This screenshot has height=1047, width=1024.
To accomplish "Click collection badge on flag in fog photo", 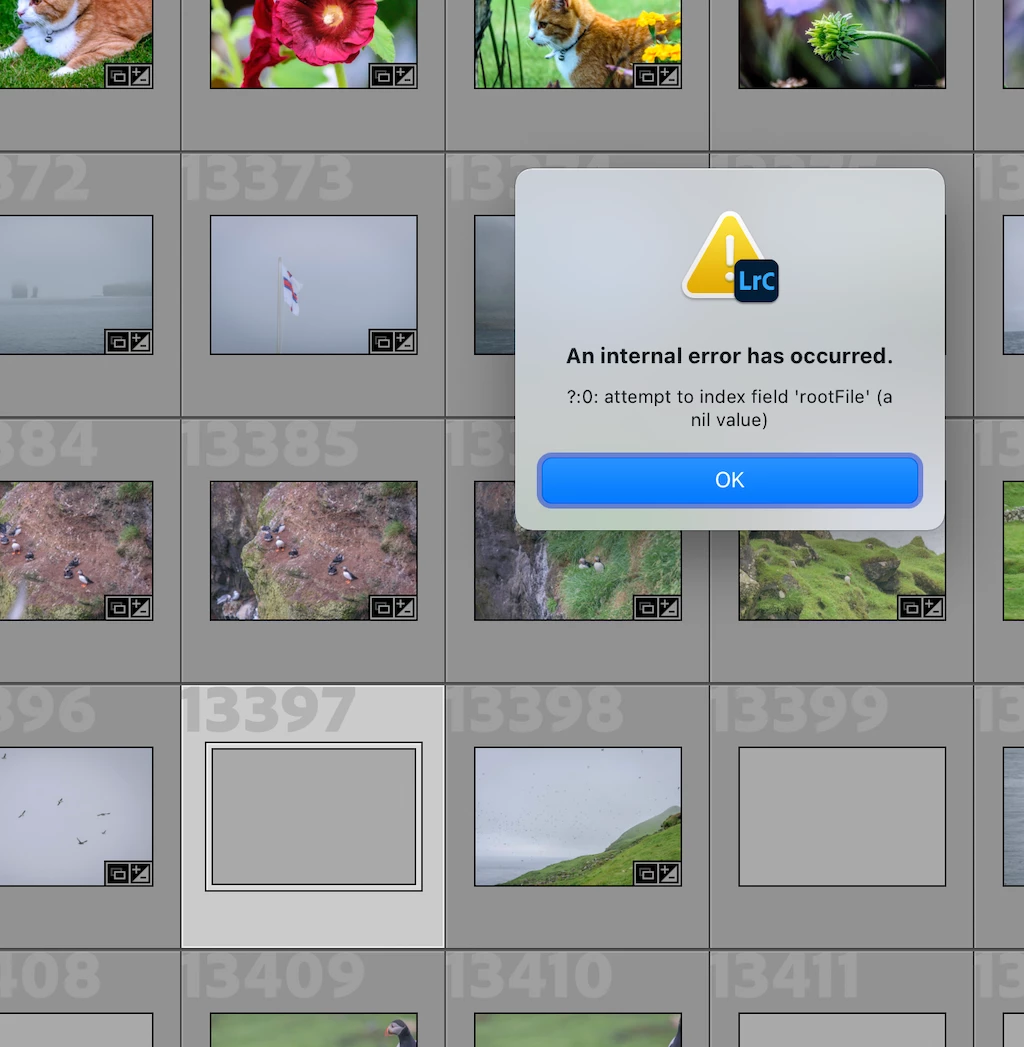I will point(382,342).
